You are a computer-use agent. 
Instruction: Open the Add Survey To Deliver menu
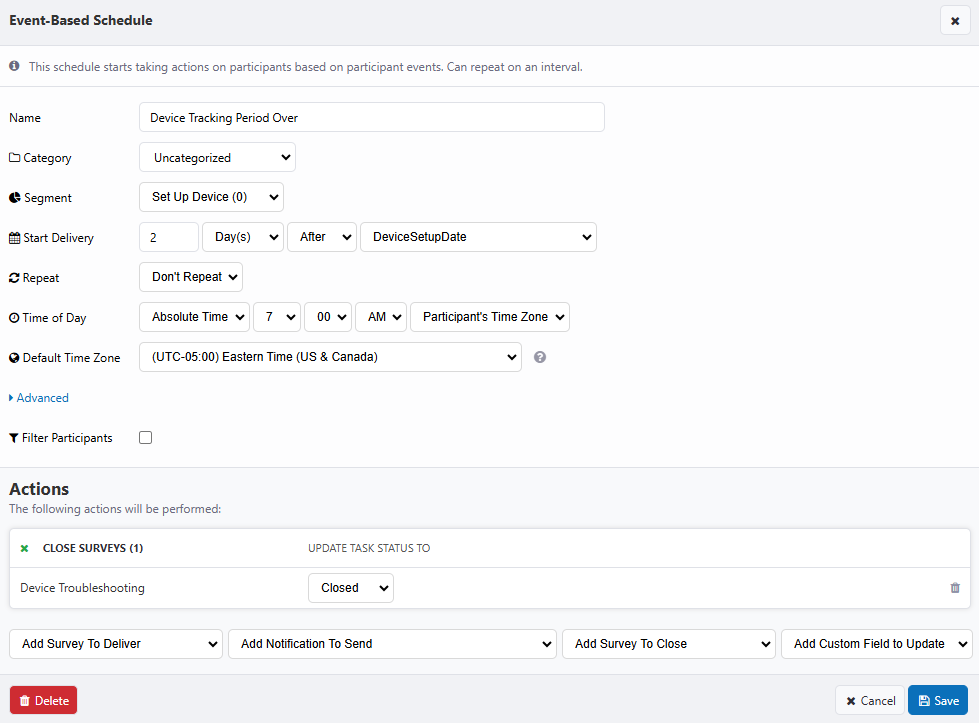(116, 644)
